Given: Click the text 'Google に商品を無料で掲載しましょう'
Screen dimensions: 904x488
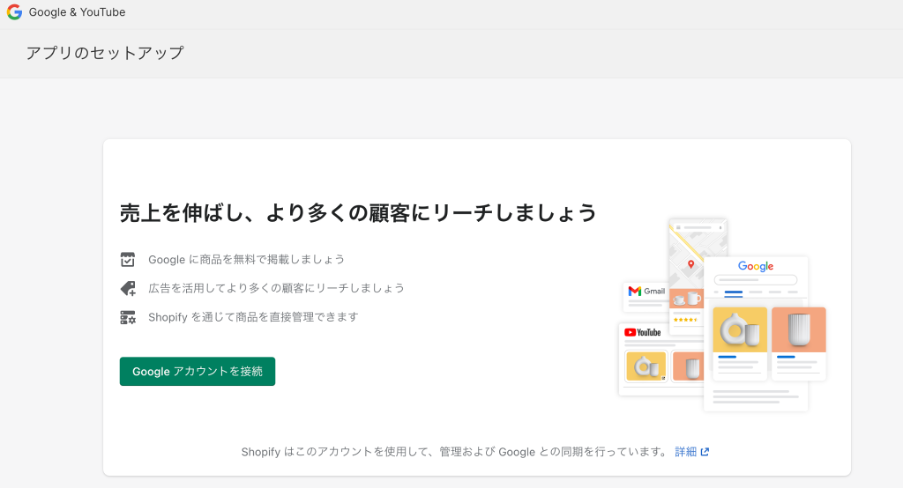Looking at the screenshot, I should tap(246, 260).
